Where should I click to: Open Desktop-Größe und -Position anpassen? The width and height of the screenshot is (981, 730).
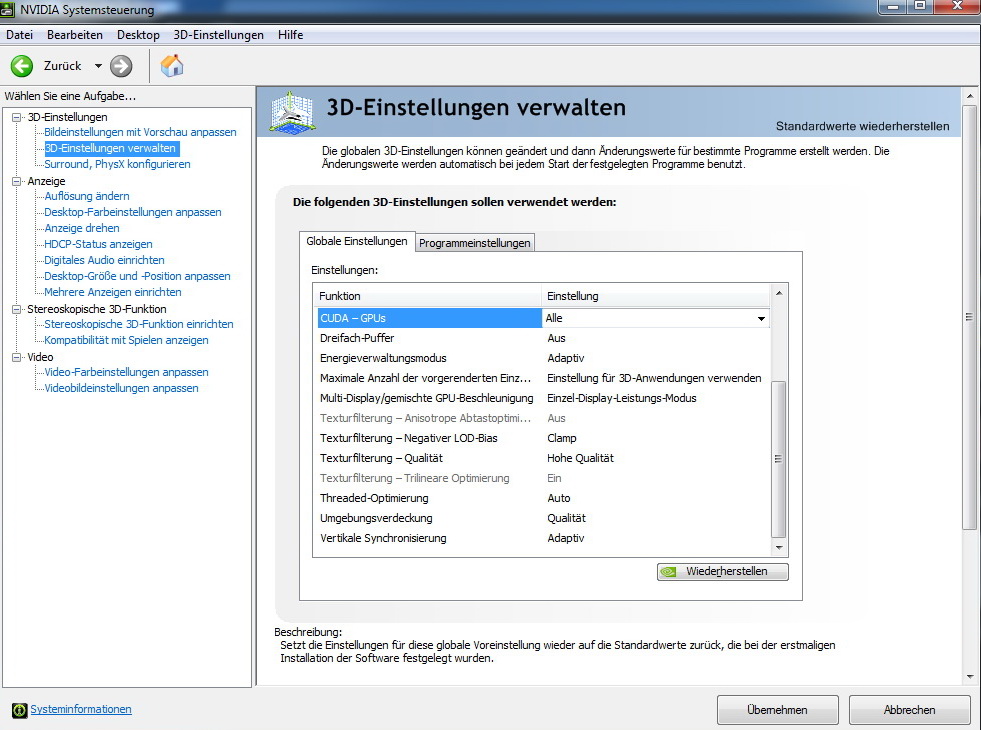137,276
